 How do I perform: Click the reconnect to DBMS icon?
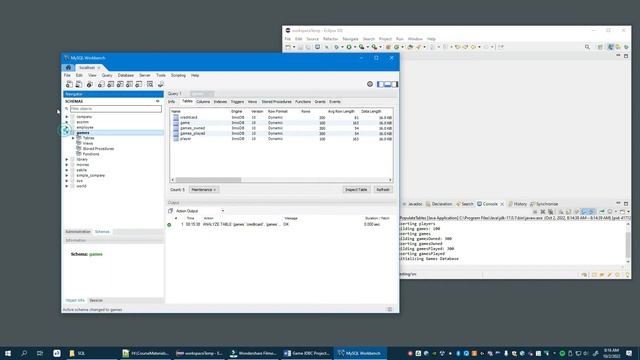pos(161,84)
